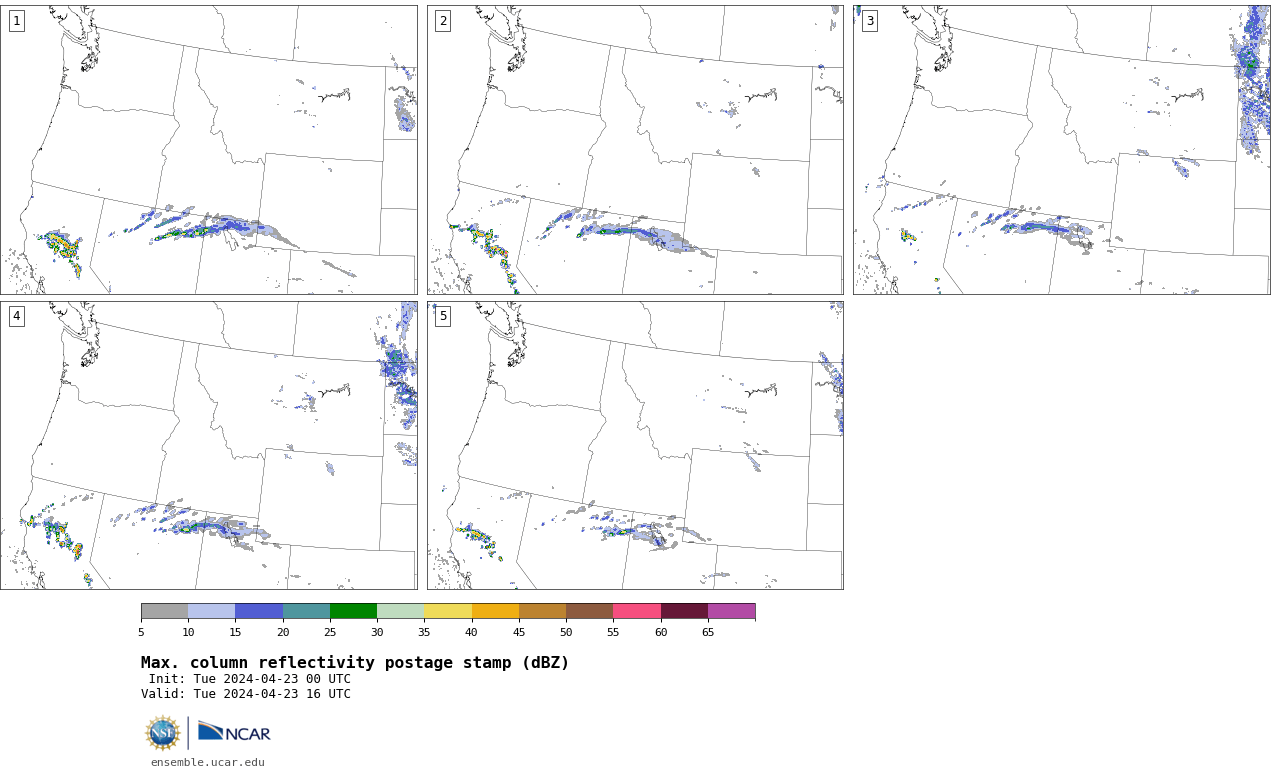
Task: Select the teal 20-25 dBZ swatch
Action: click(306, 611)
